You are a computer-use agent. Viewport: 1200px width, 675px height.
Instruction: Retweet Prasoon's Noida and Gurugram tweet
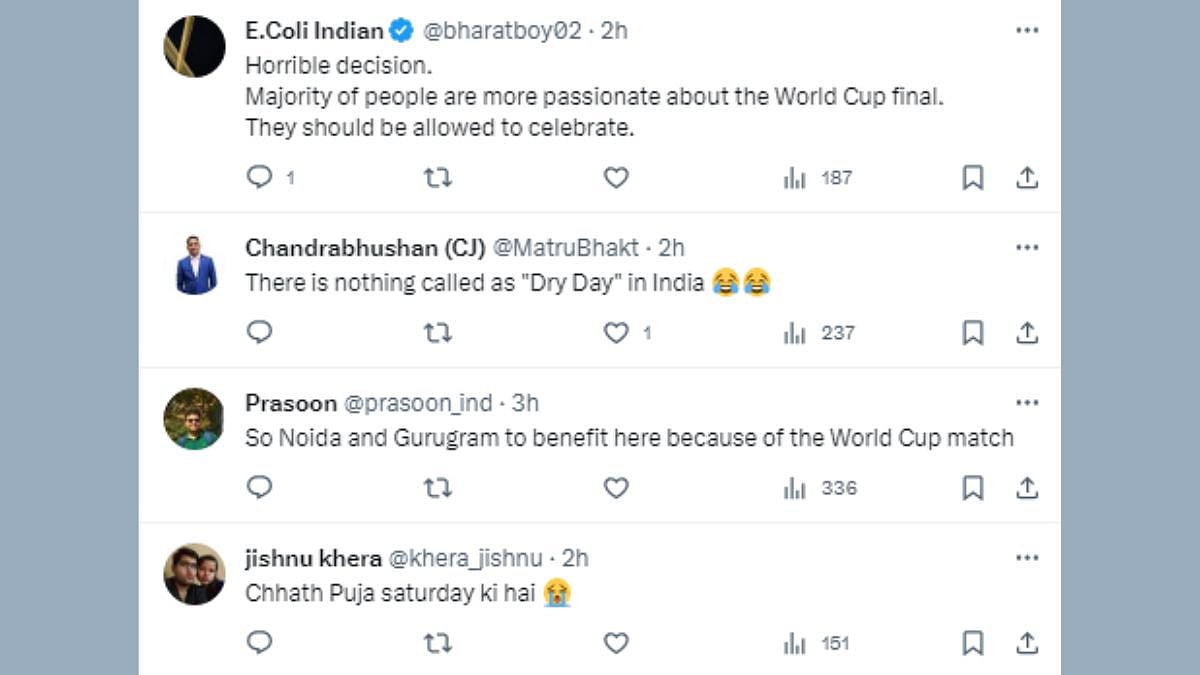pos(437,488)
